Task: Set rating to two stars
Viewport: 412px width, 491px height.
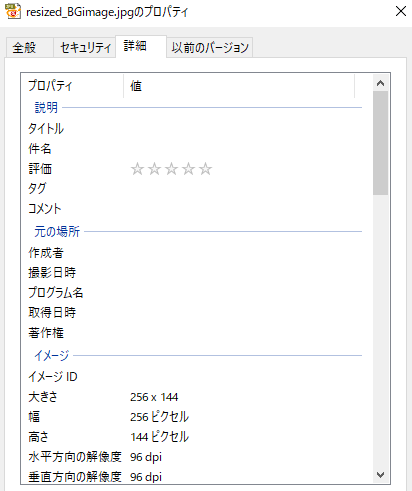Action: 154,169
